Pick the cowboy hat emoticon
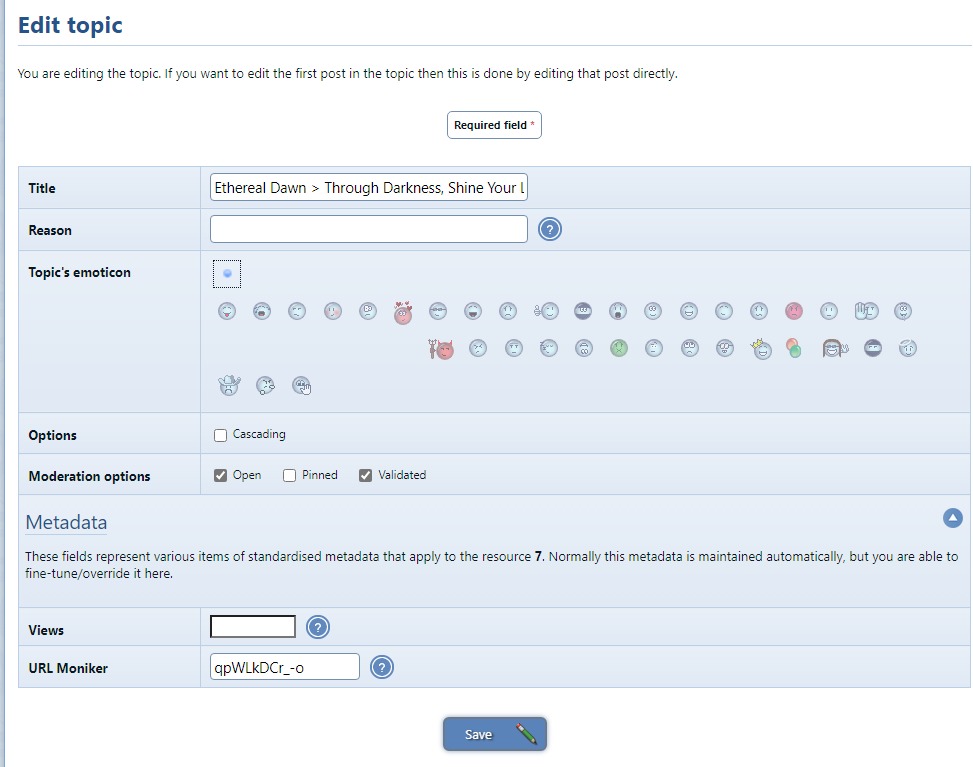Viewport: 973px width, 767px height. [x=230, y=386]
